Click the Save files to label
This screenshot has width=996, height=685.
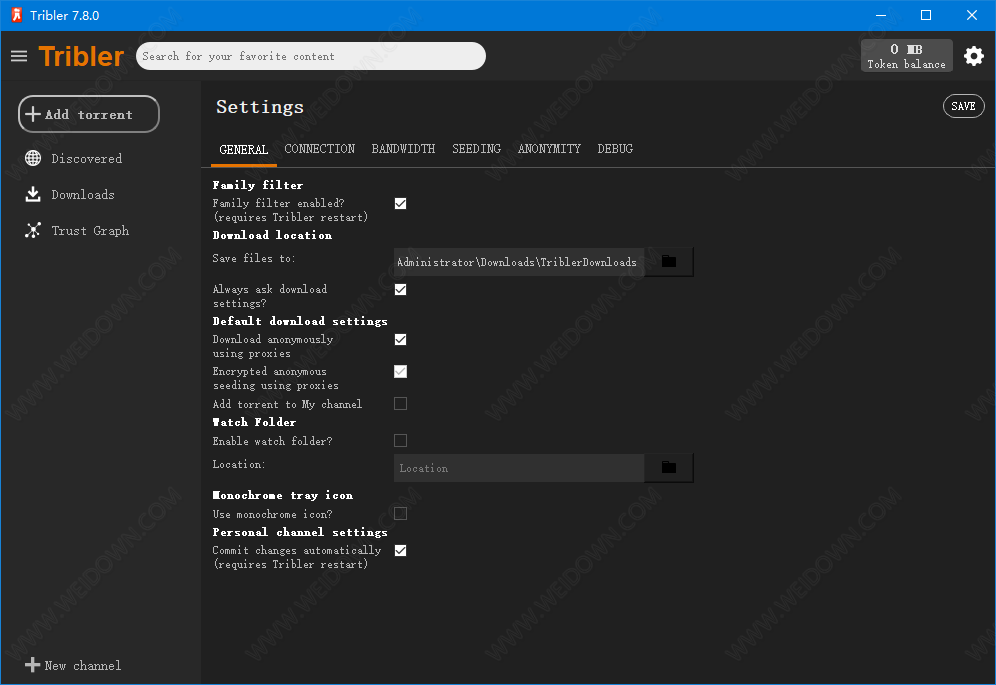pyautogui.click(x=253, y=258)
